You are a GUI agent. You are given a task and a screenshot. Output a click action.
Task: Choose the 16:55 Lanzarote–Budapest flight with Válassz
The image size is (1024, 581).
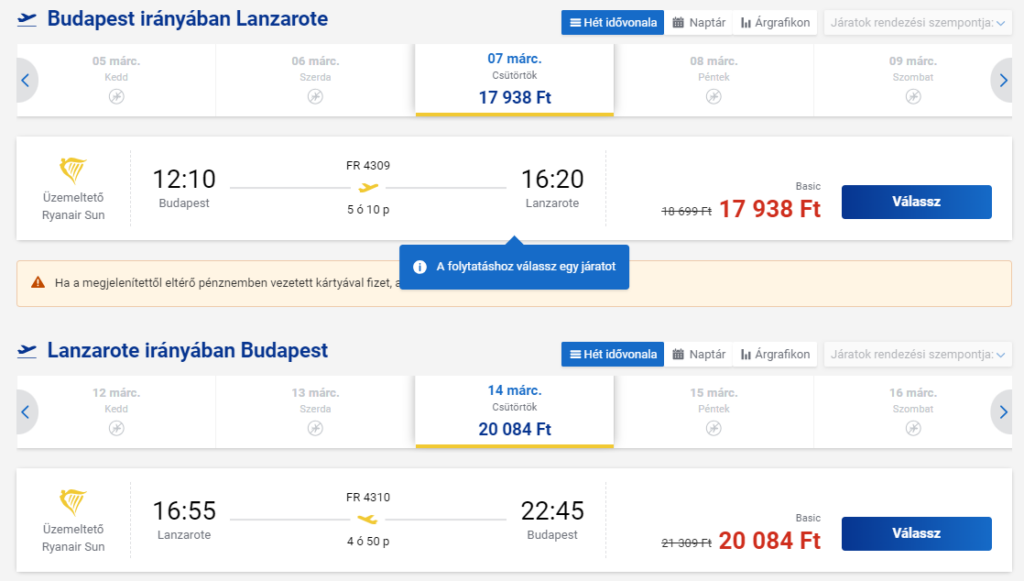click(x=916, y=533)
